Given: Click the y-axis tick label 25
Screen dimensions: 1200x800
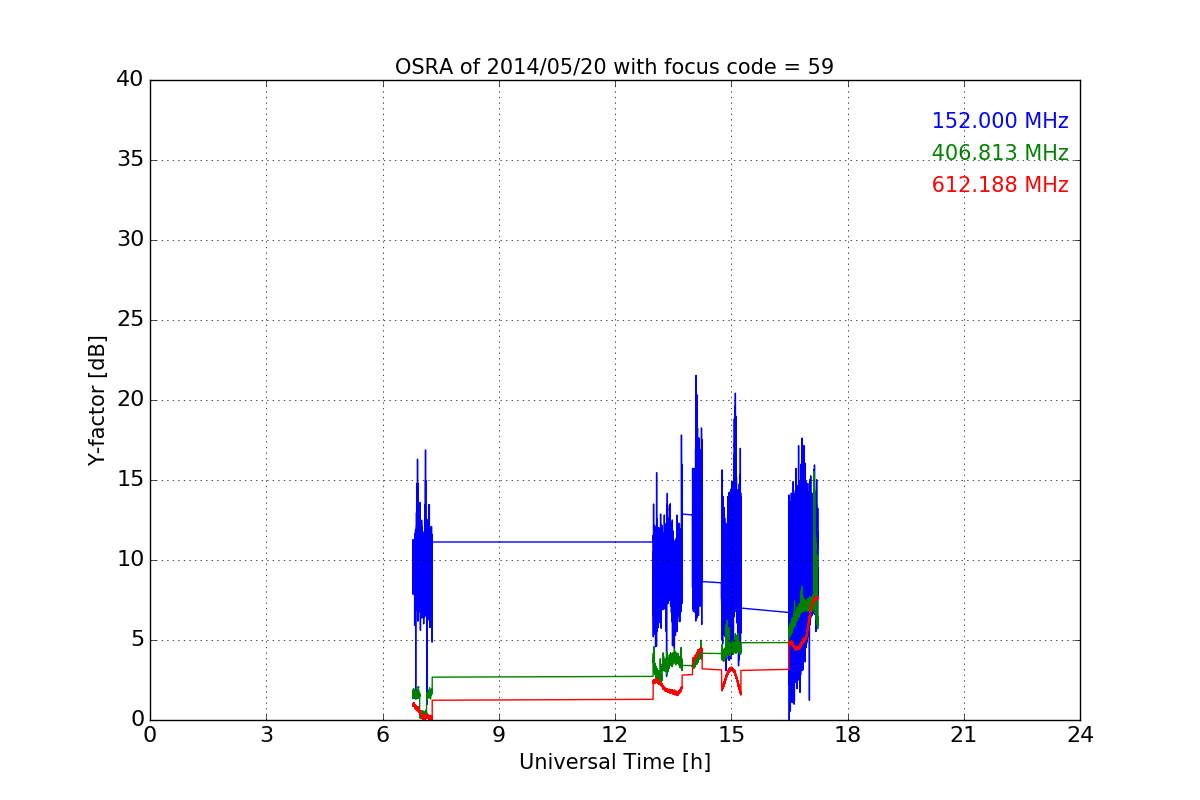Looking at the screenshot, I should [x=130, y=320].
